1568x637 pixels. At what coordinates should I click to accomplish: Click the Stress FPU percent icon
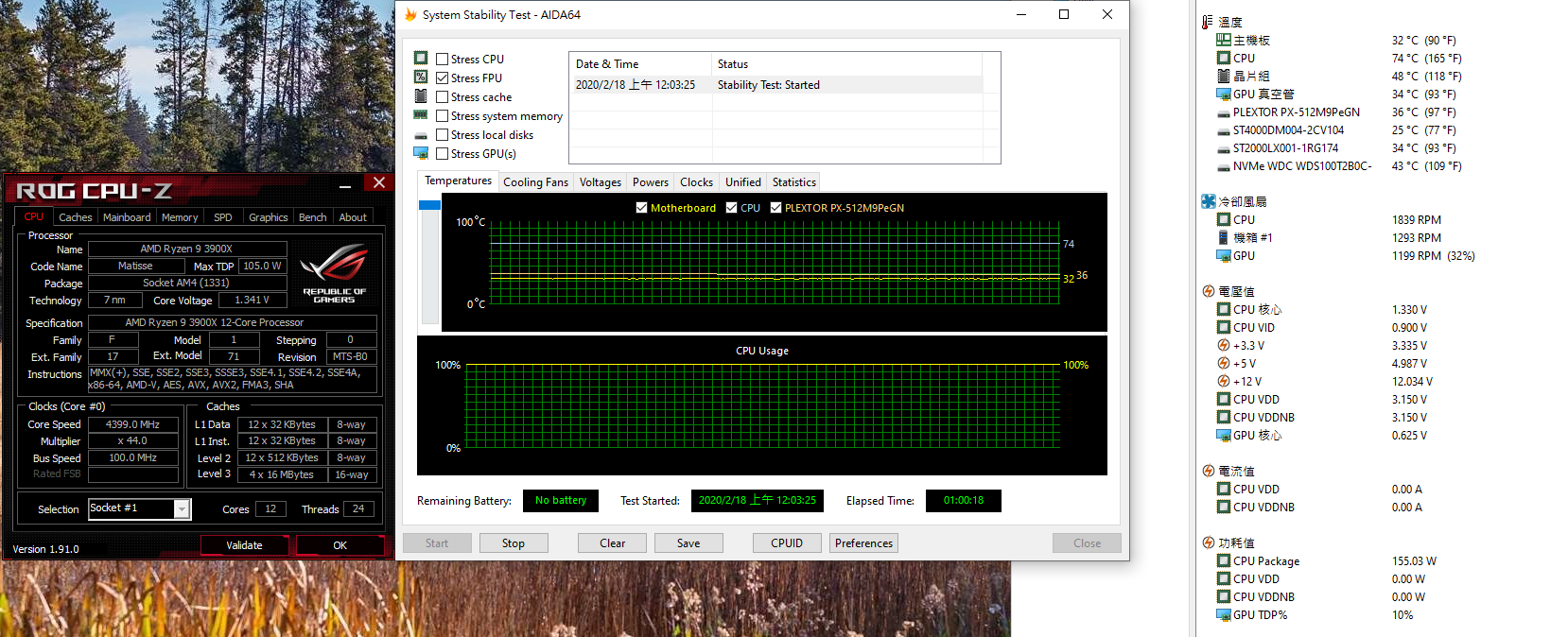[421, 77]
